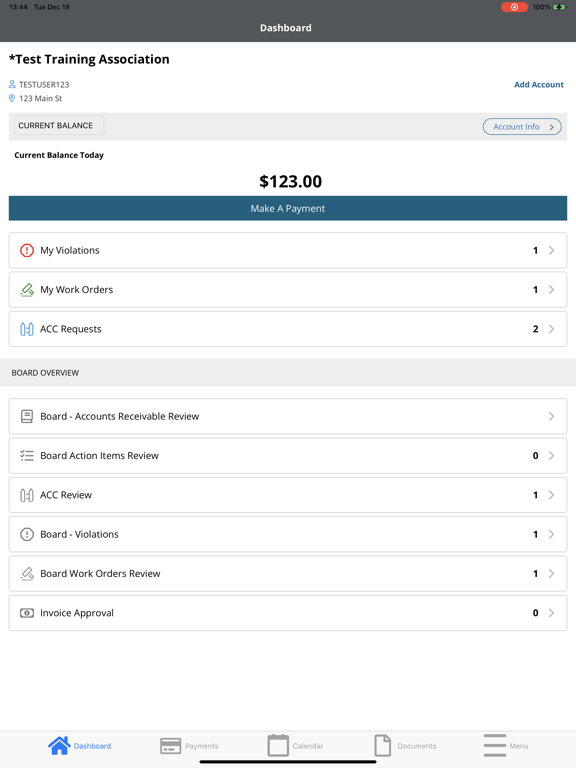Tap the Accounts Receivable Review book icon
Image resolution: width=576 pixels, height=768 pixels.
tap(27, 416)
